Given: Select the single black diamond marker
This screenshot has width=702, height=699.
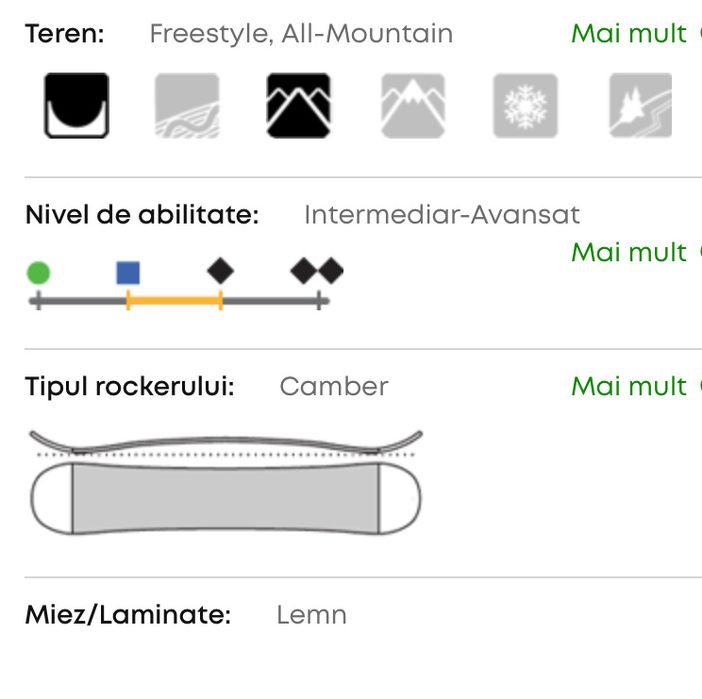Looking at the screenshot, I should (220, 271).
